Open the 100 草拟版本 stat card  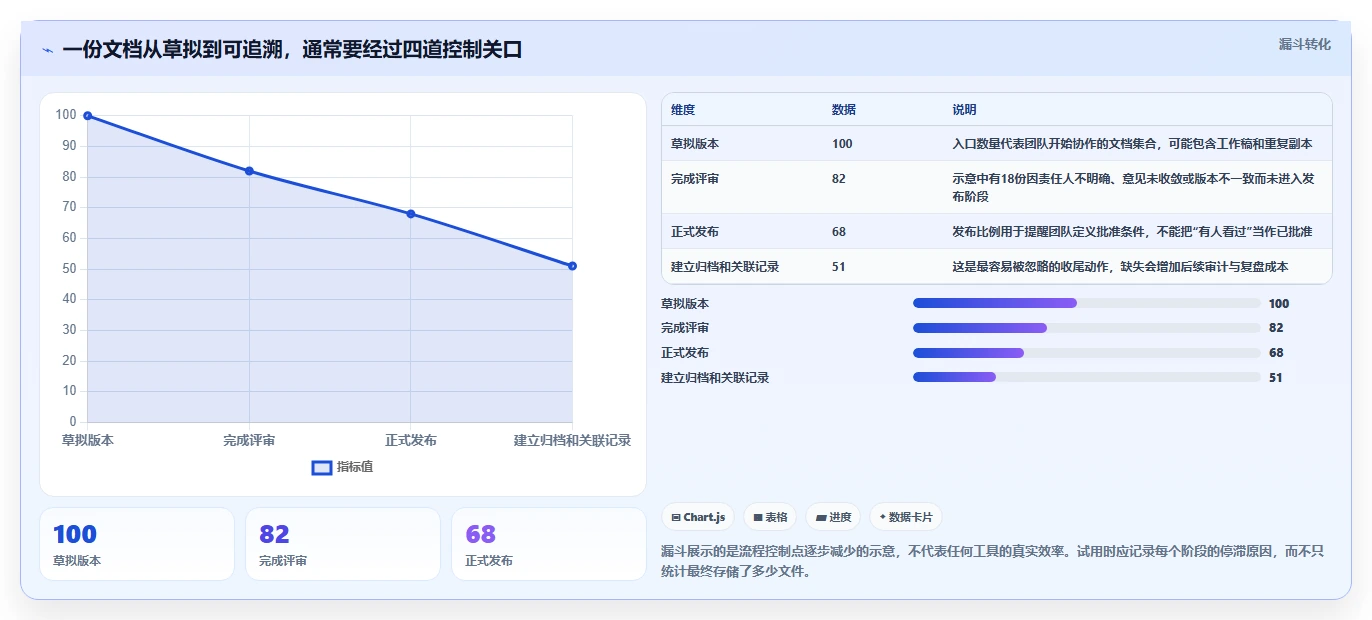(x=137, y=544)
